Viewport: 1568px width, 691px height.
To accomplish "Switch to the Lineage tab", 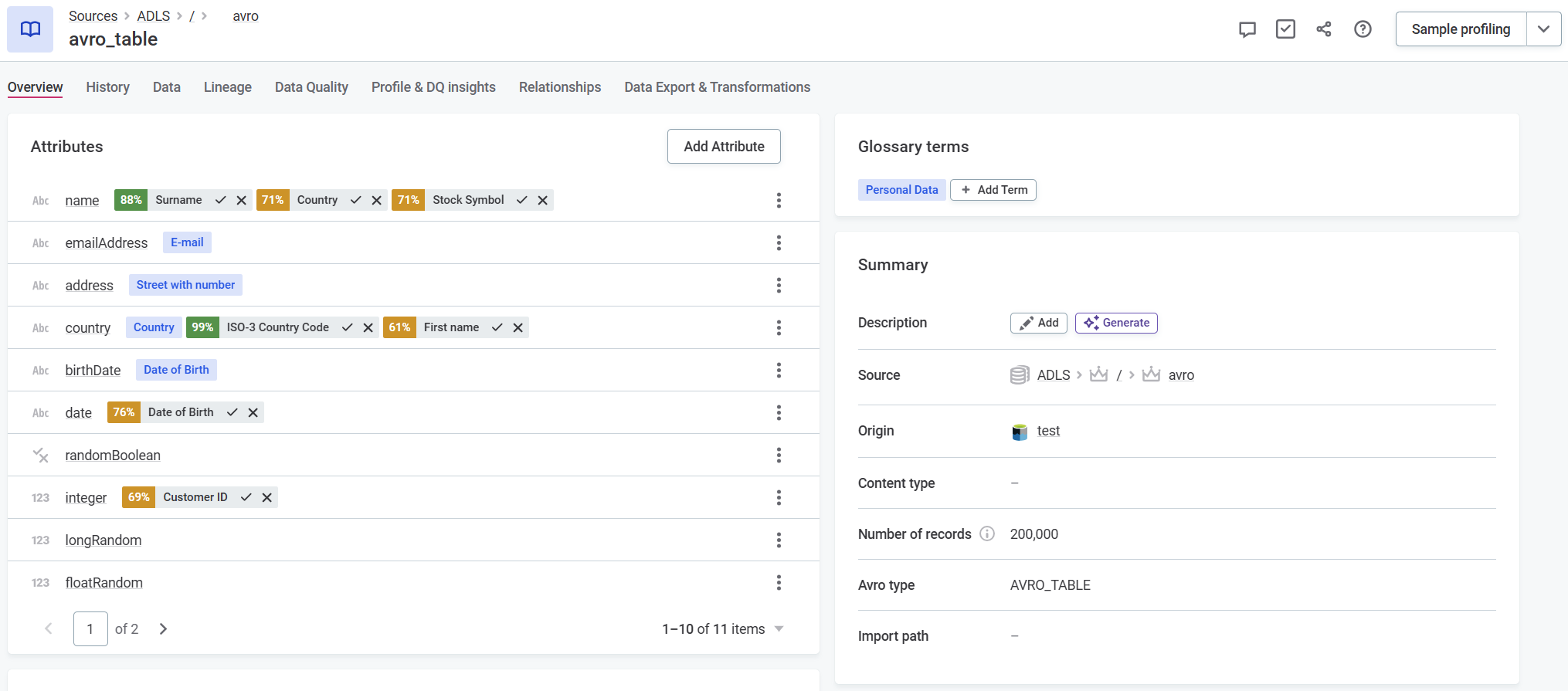I will [x=227, y=87].
